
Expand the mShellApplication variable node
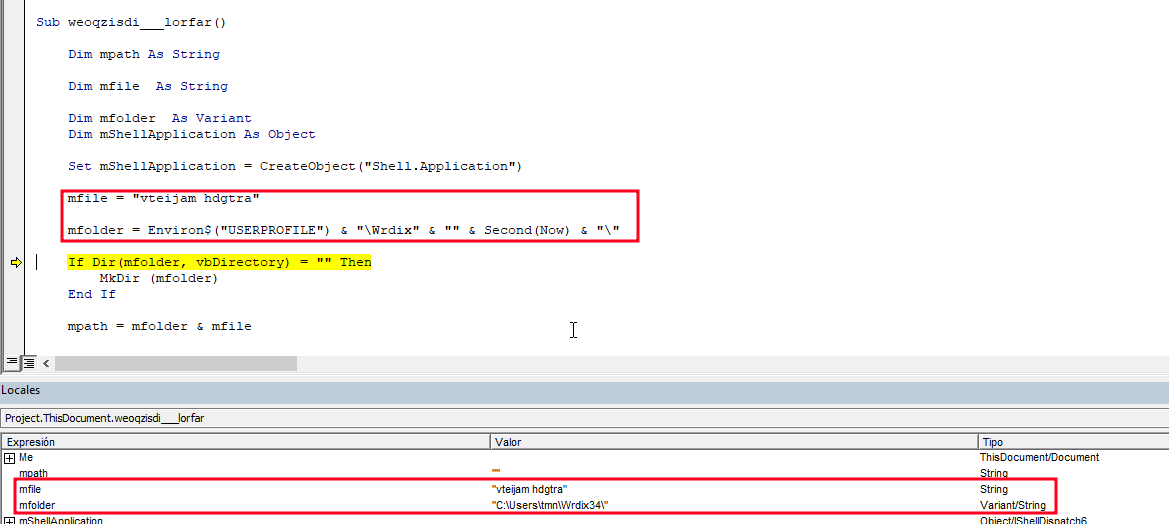pos(9,520)
